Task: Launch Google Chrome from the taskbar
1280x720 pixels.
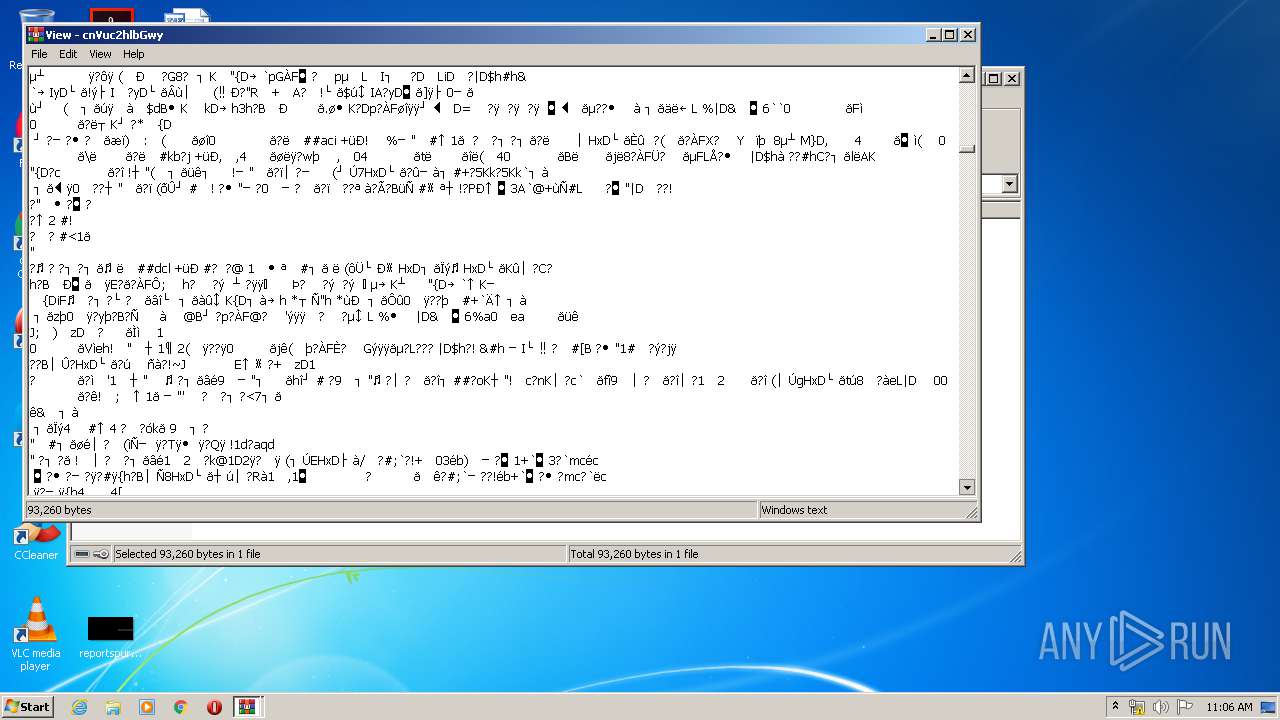Action: click(181, 707)
